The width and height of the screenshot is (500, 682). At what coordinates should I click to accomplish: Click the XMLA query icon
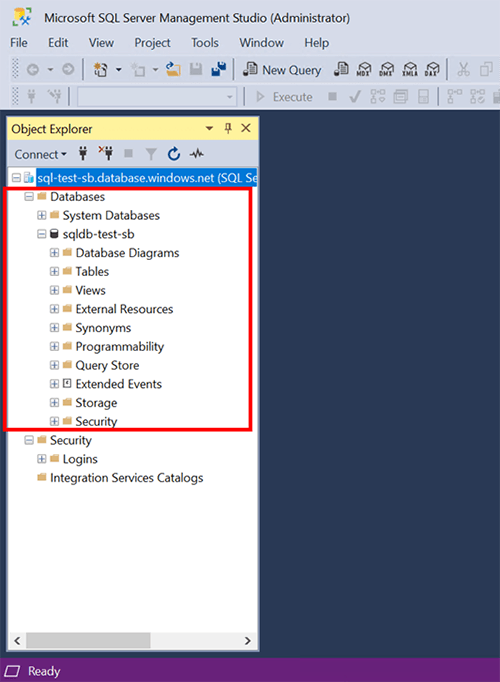[x=410, y=69]
